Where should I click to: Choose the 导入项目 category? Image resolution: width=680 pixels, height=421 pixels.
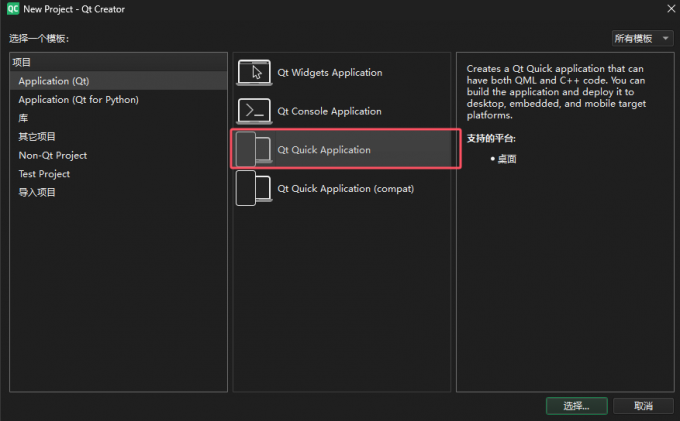coord(37,192)
